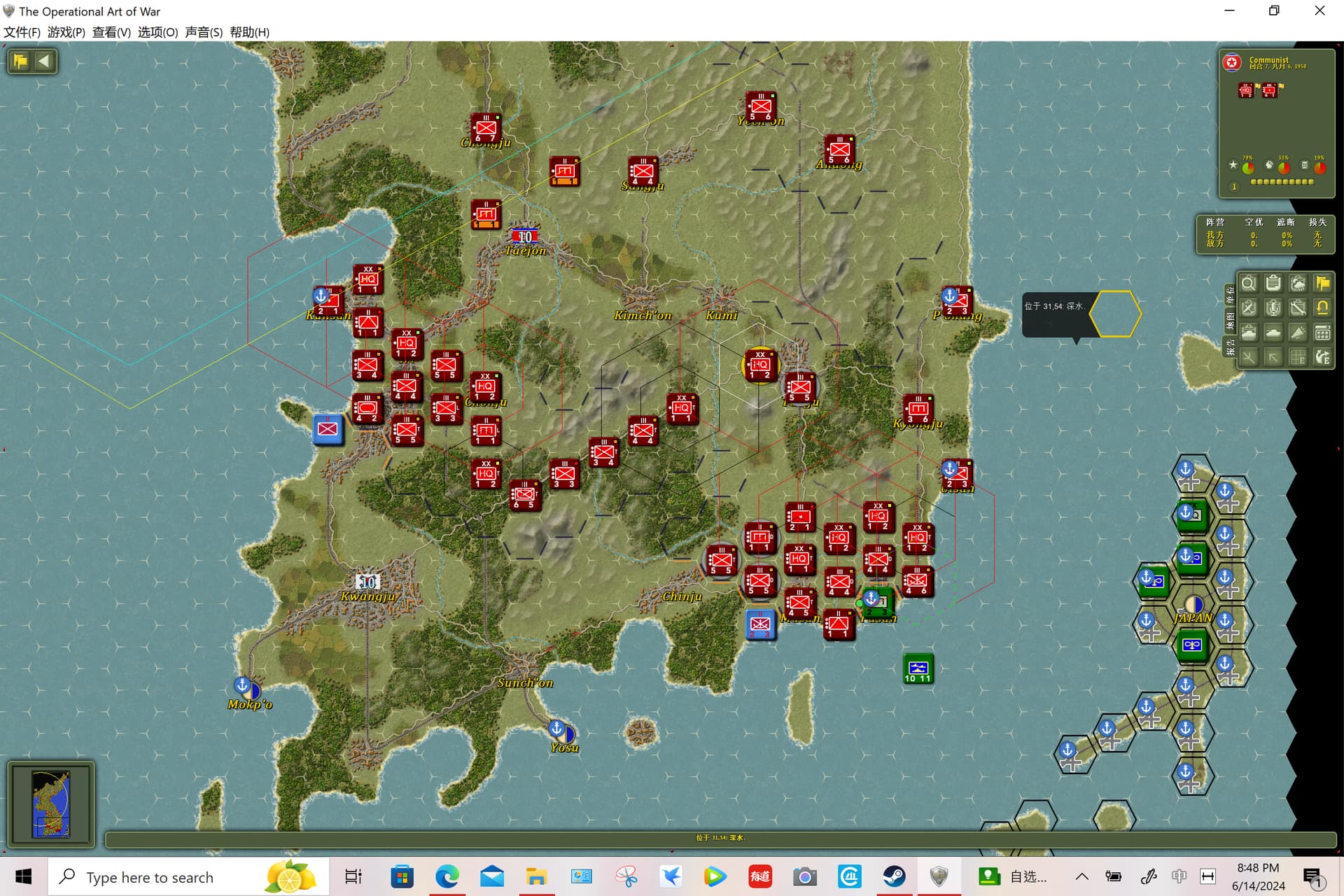The width and height of the screenshot is (1344, 896).
Task: Show hidden system tray icons
Action: coord(1081,876)
